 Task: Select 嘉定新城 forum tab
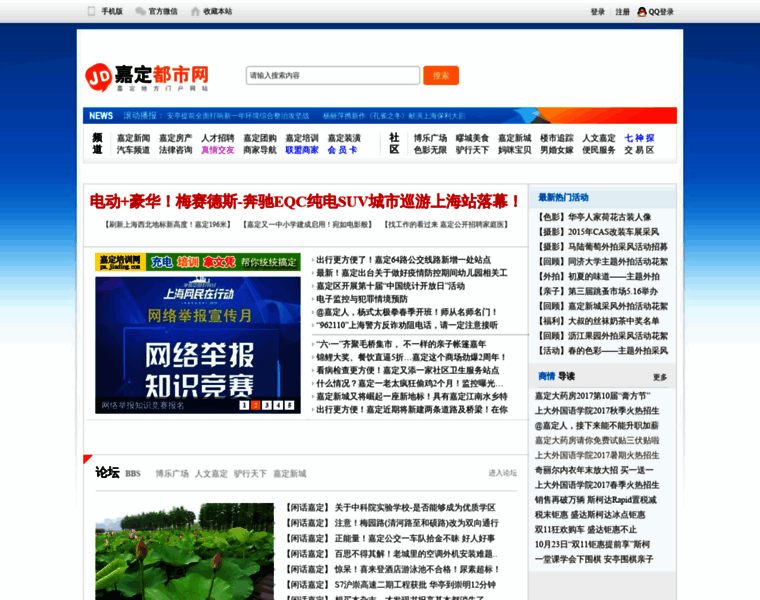click(290, 474)
